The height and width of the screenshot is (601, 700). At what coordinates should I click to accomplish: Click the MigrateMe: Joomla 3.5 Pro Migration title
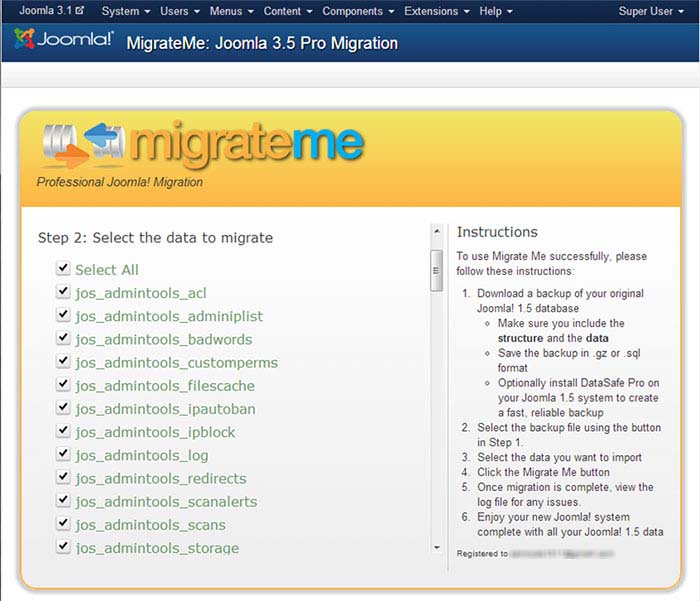[262, 43]
